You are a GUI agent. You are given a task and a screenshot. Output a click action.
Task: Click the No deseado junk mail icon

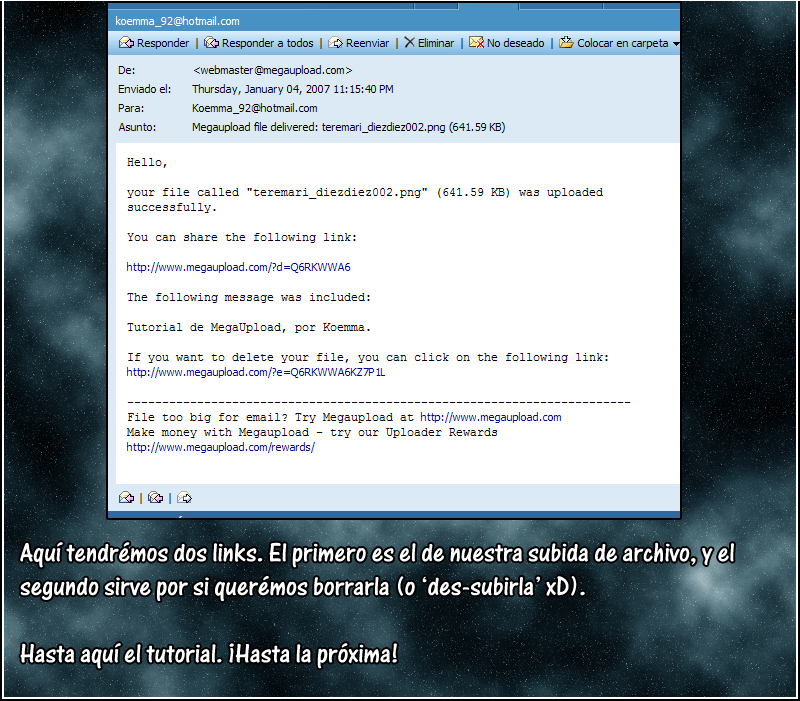coord(476,42)
